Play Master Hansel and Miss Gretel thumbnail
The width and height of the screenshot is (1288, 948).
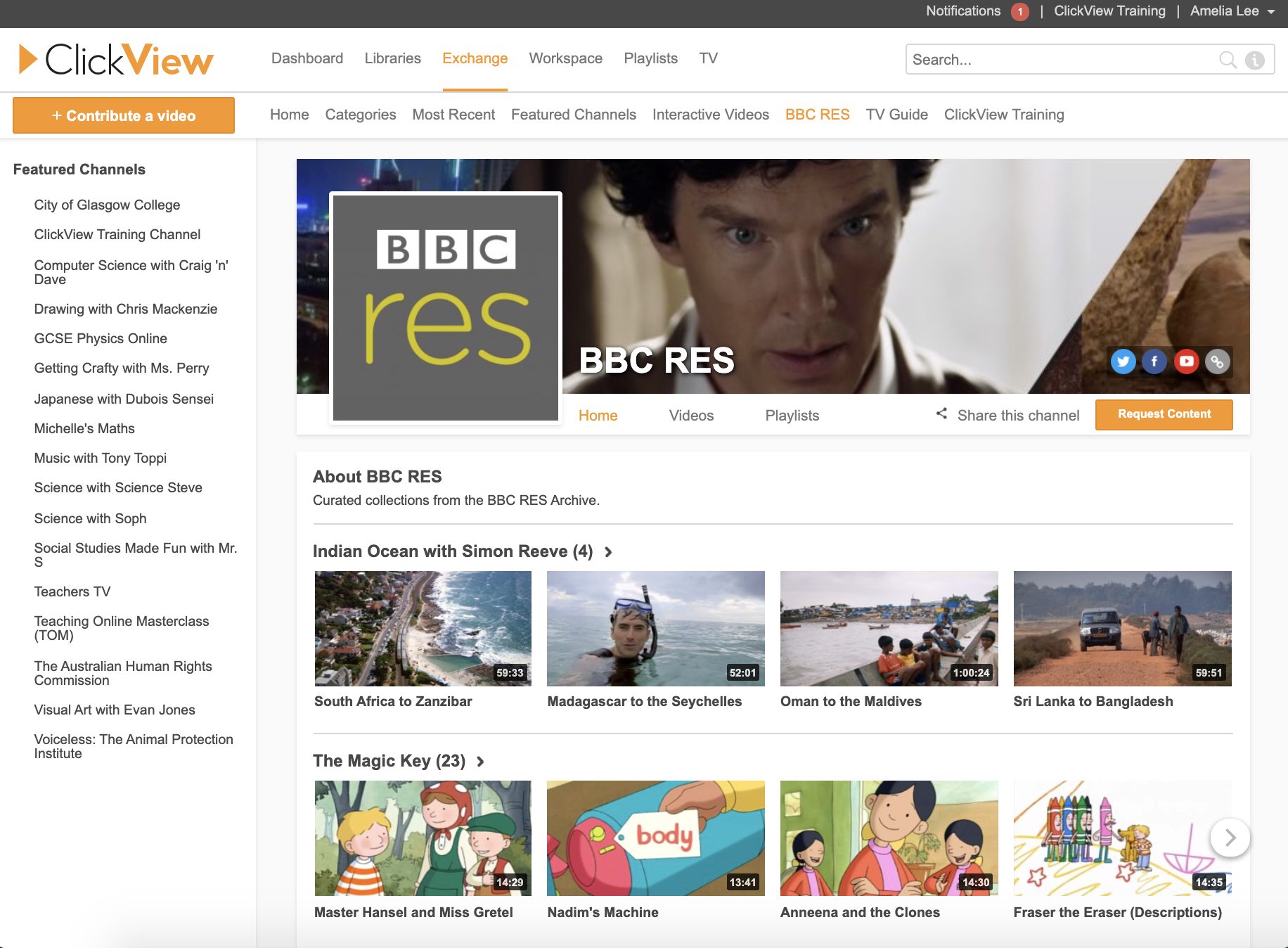(x=423, y=838)
